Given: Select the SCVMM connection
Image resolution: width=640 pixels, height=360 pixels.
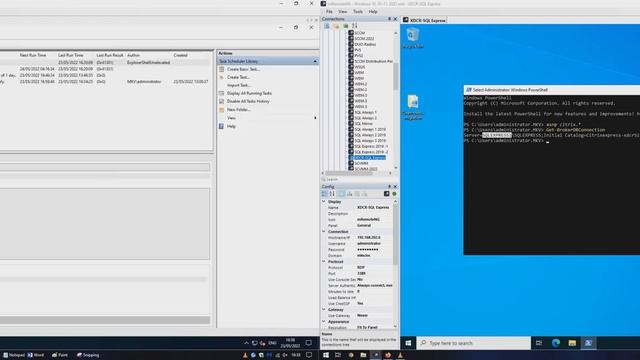Looking at the screenshot, I should click(361, 163).
